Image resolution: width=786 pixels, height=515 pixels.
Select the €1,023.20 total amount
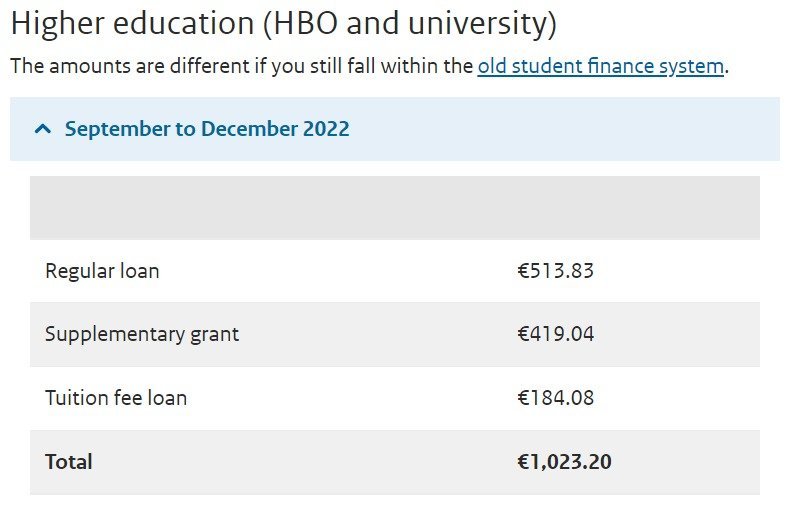pos(564,462)
